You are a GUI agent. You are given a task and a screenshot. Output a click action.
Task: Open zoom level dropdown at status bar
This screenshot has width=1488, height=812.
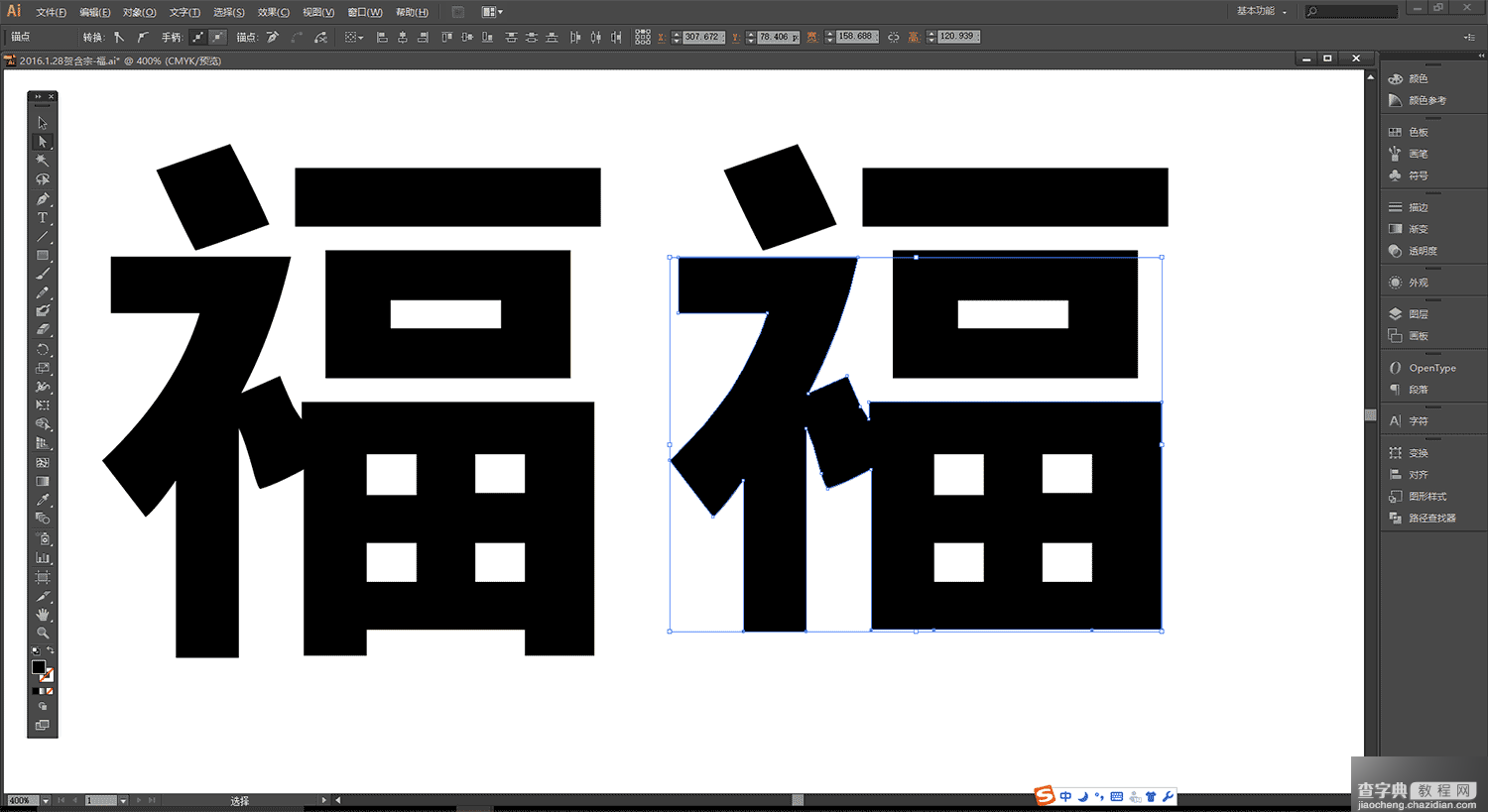click(46, 800)
